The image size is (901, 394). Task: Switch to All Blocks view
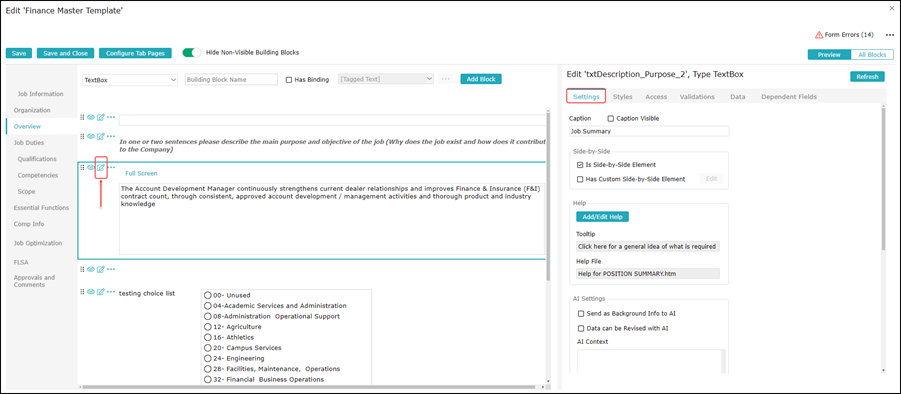872,55
